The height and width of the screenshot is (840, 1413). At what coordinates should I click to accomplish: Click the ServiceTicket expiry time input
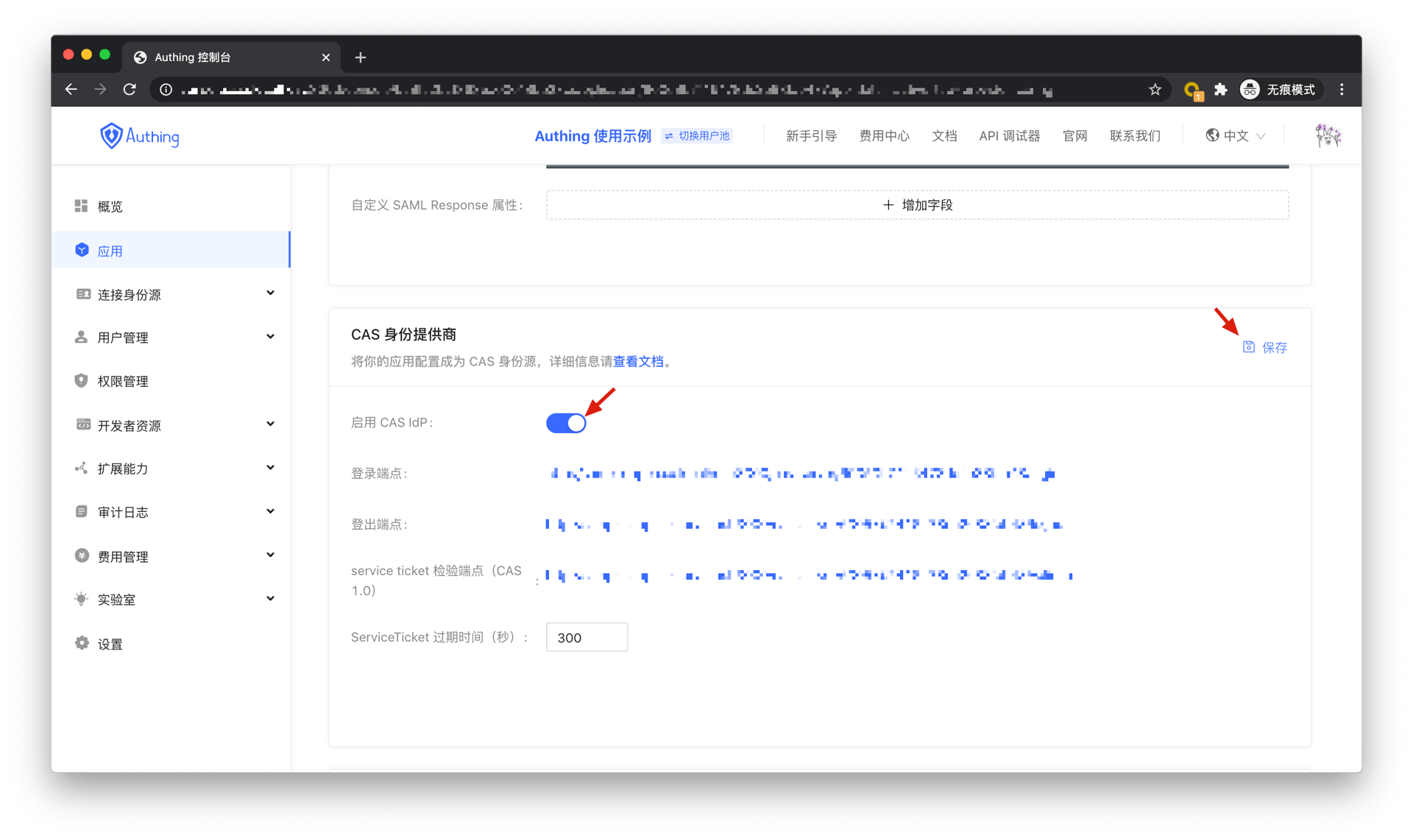coord(587,638)
